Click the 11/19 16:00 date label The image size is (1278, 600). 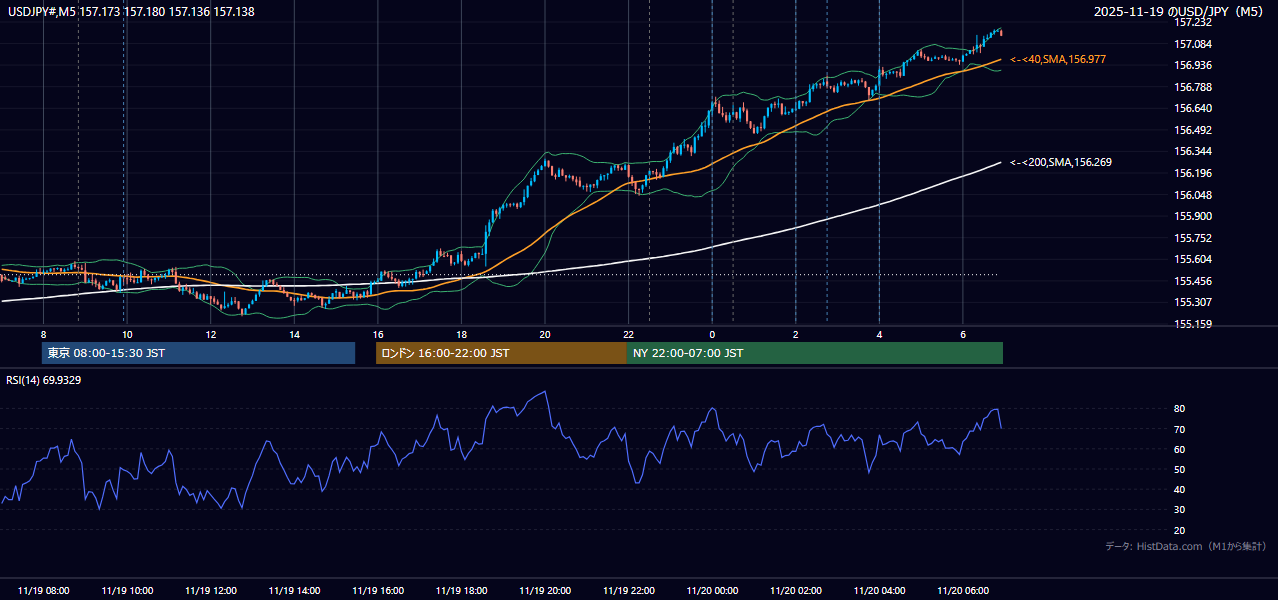[378, 591]
